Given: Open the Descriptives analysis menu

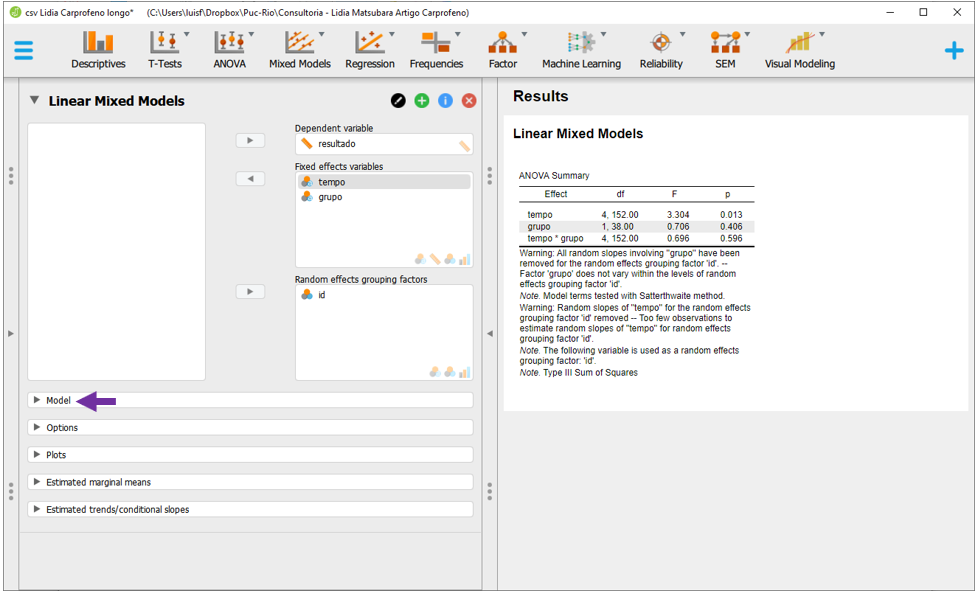Looking at the screenshot, I should [x=98, y=49].
